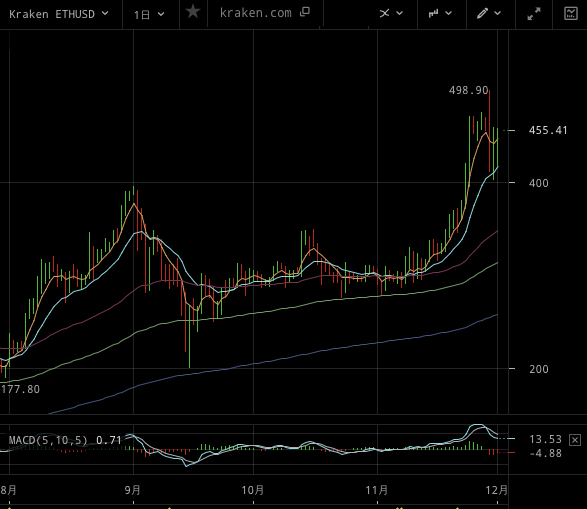Open the chart type bar icon
The image size is (587, 509).
coord(434,14)
